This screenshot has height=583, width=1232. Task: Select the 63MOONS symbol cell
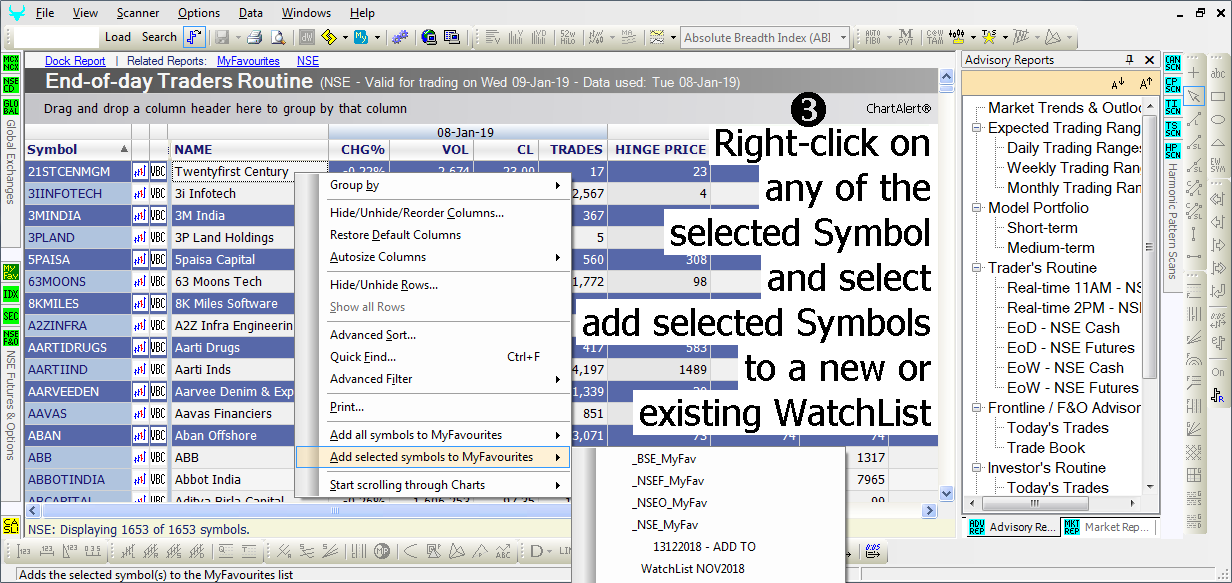click(x=78, y=282)
